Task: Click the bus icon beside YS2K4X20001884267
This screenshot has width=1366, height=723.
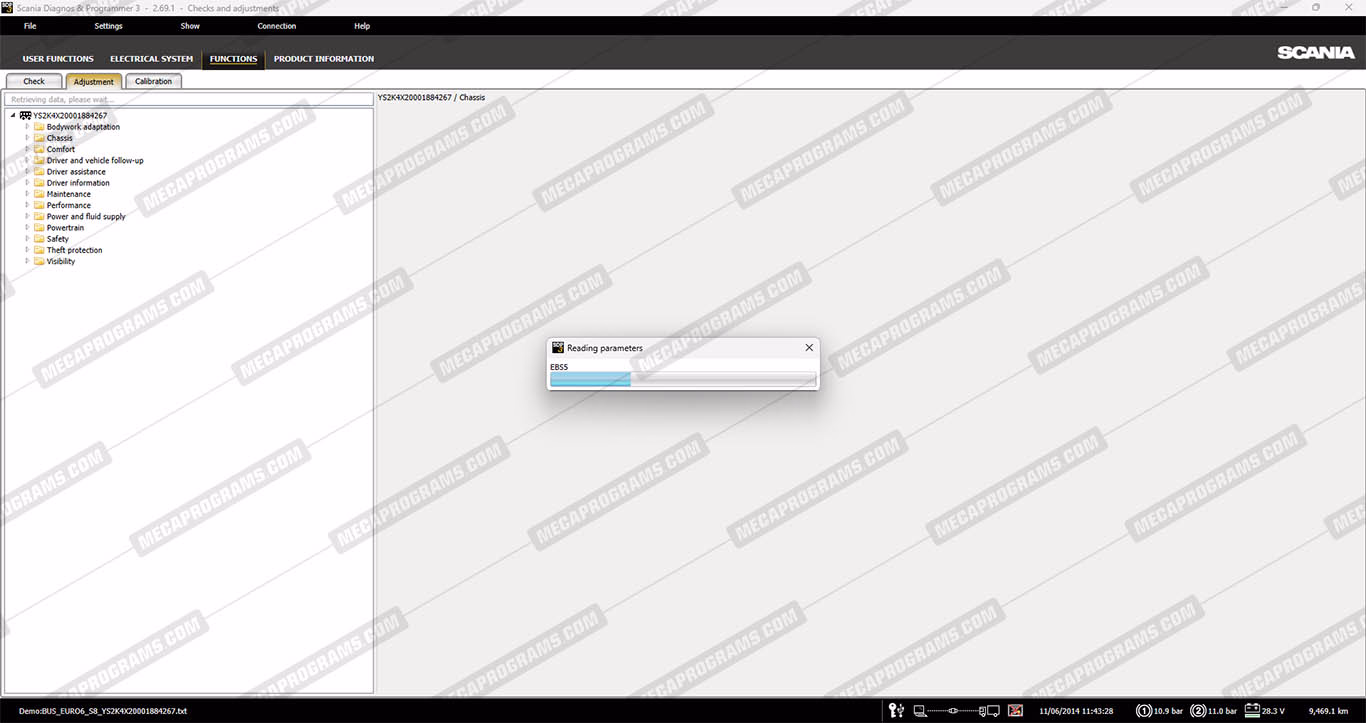Action: (25, 116)
